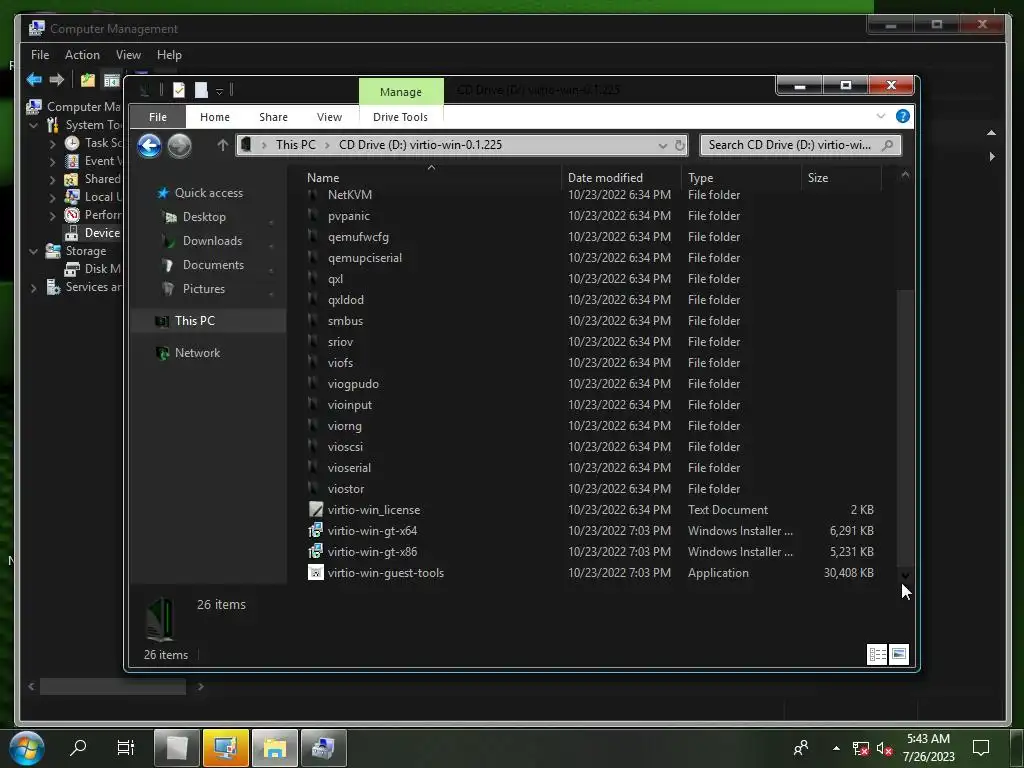The image size is (1024, 768).
Task: Click the Explorer back navigation arrow
Action: (150, 146)
